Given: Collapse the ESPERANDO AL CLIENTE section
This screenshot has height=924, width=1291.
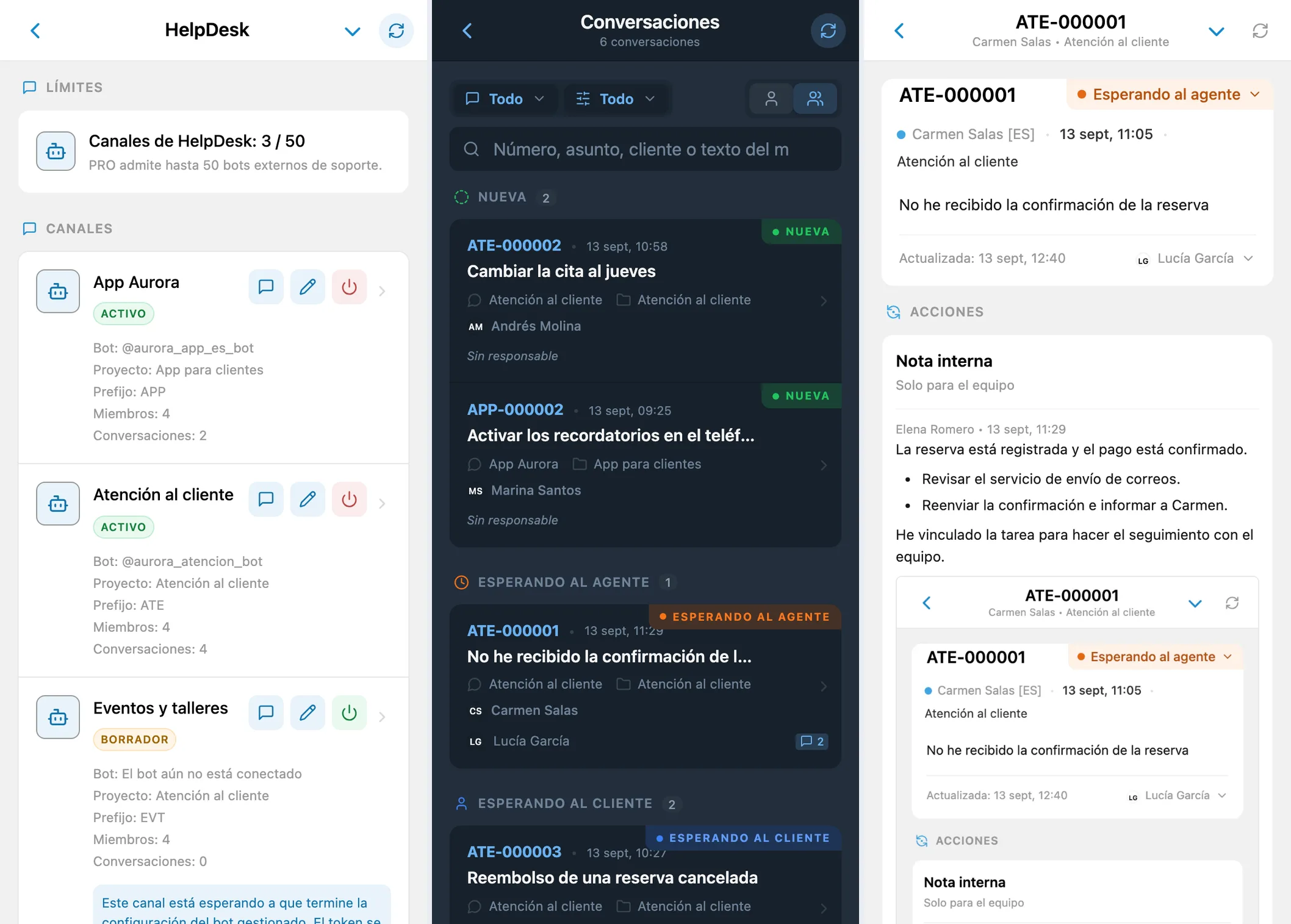Looking at the screenshot, I should [x=567, y=804].
